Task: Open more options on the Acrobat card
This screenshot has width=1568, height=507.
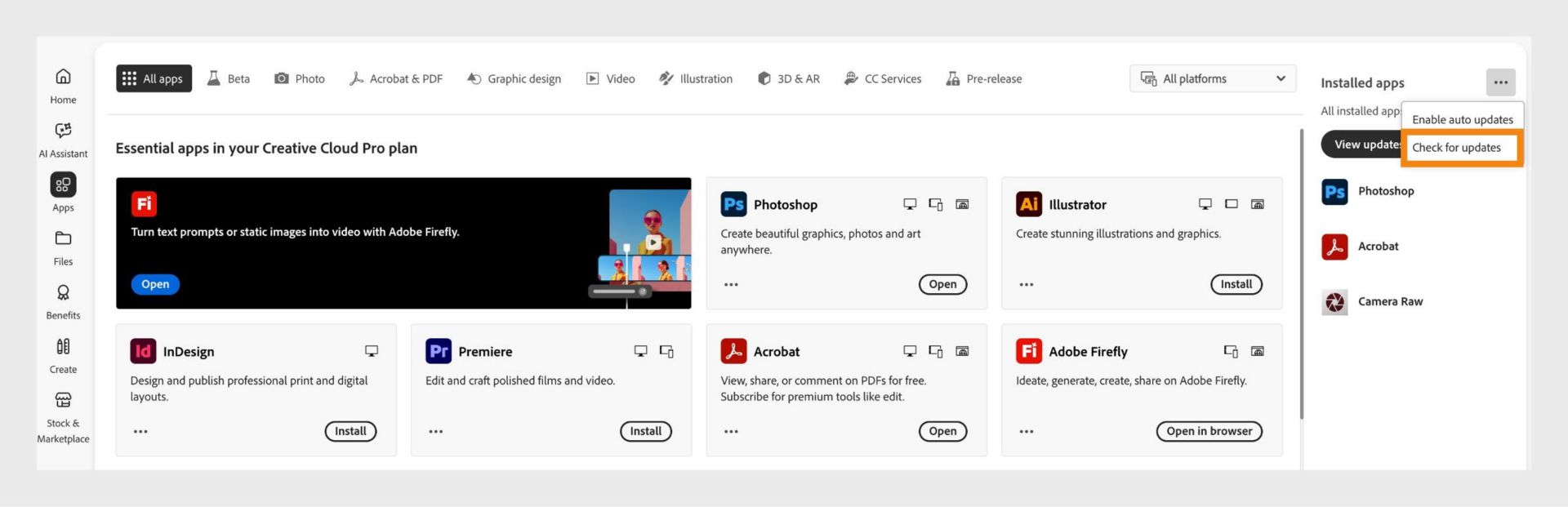Action: [x=731, y=431]
